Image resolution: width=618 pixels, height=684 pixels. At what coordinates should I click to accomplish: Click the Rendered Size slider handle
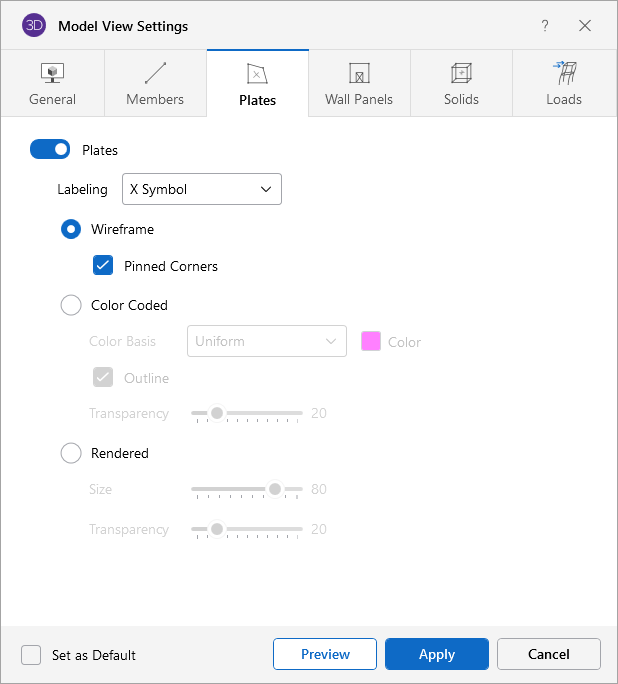point(275,489)
